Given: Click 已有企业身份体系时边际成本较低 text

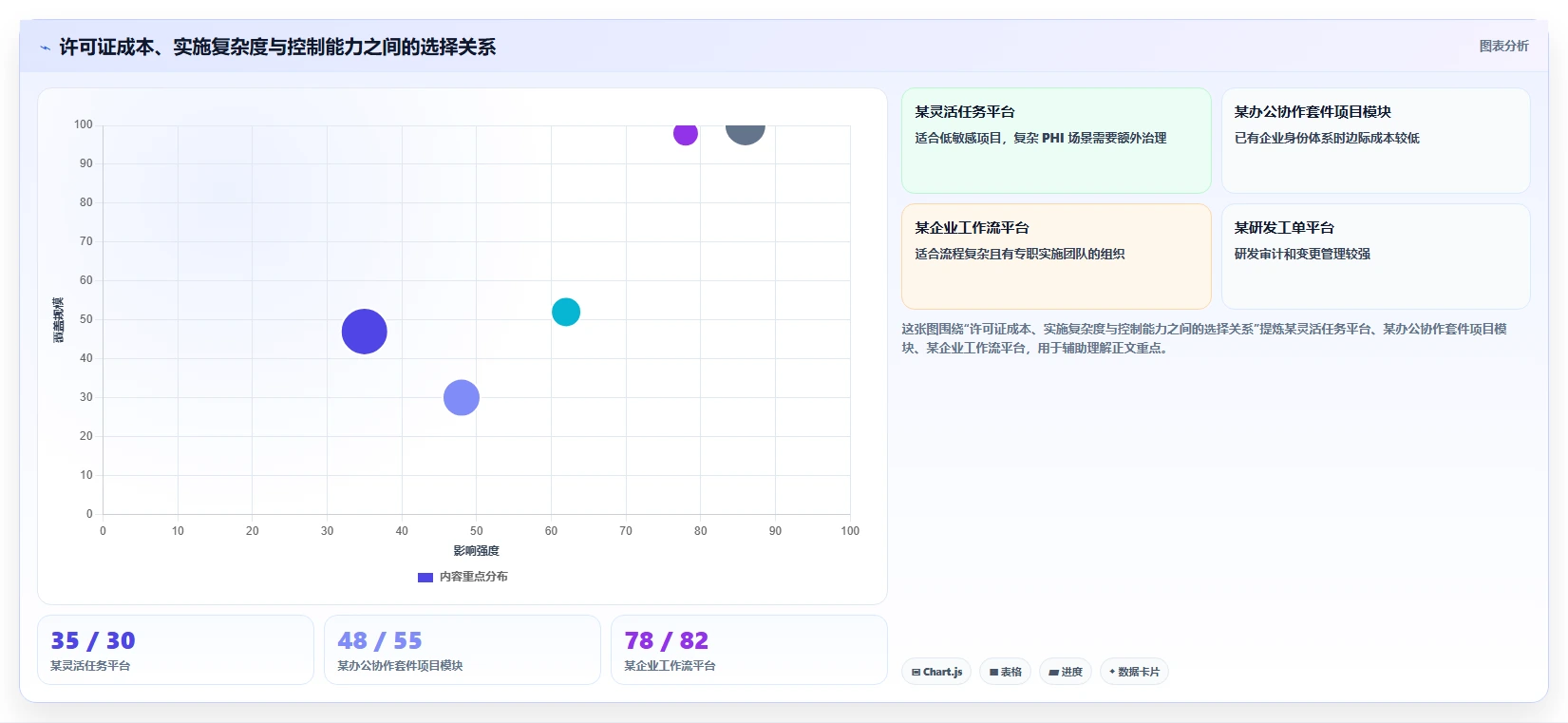Looking at the screenshot, I should click(x=1327, y=138).
